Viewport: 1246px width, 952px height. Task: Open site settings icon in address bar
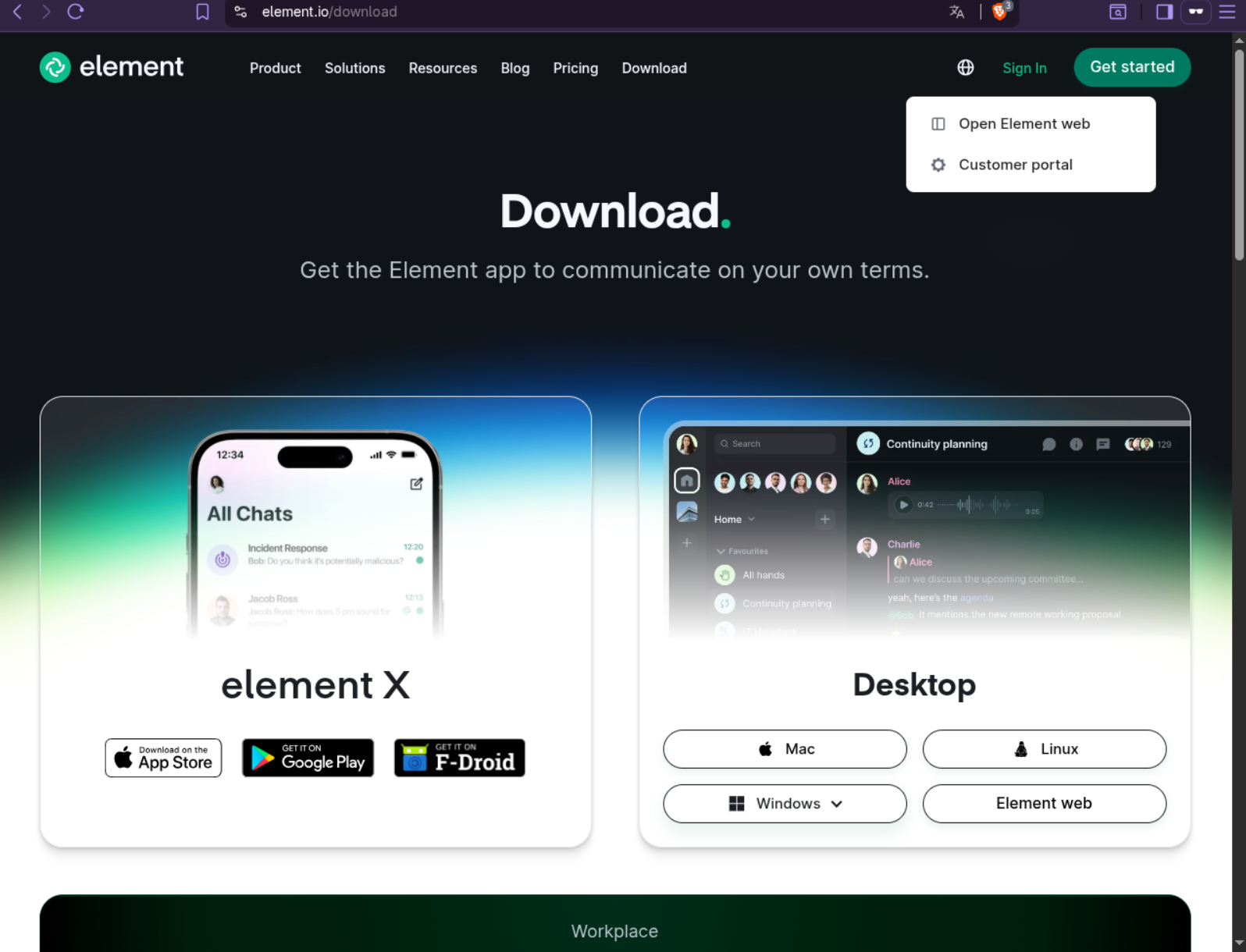240,12
